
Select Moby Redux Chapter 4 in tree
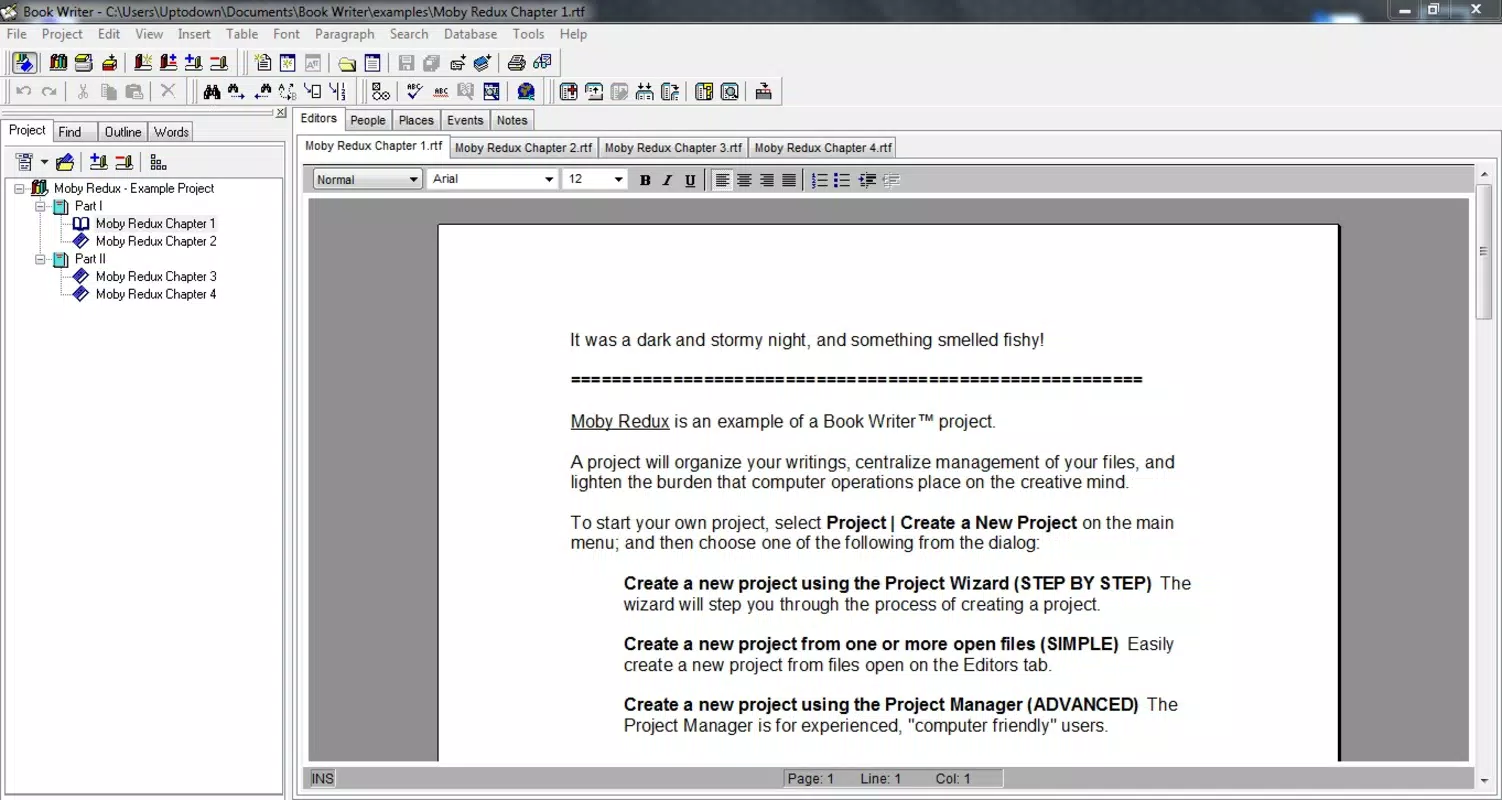pos(156,294)
